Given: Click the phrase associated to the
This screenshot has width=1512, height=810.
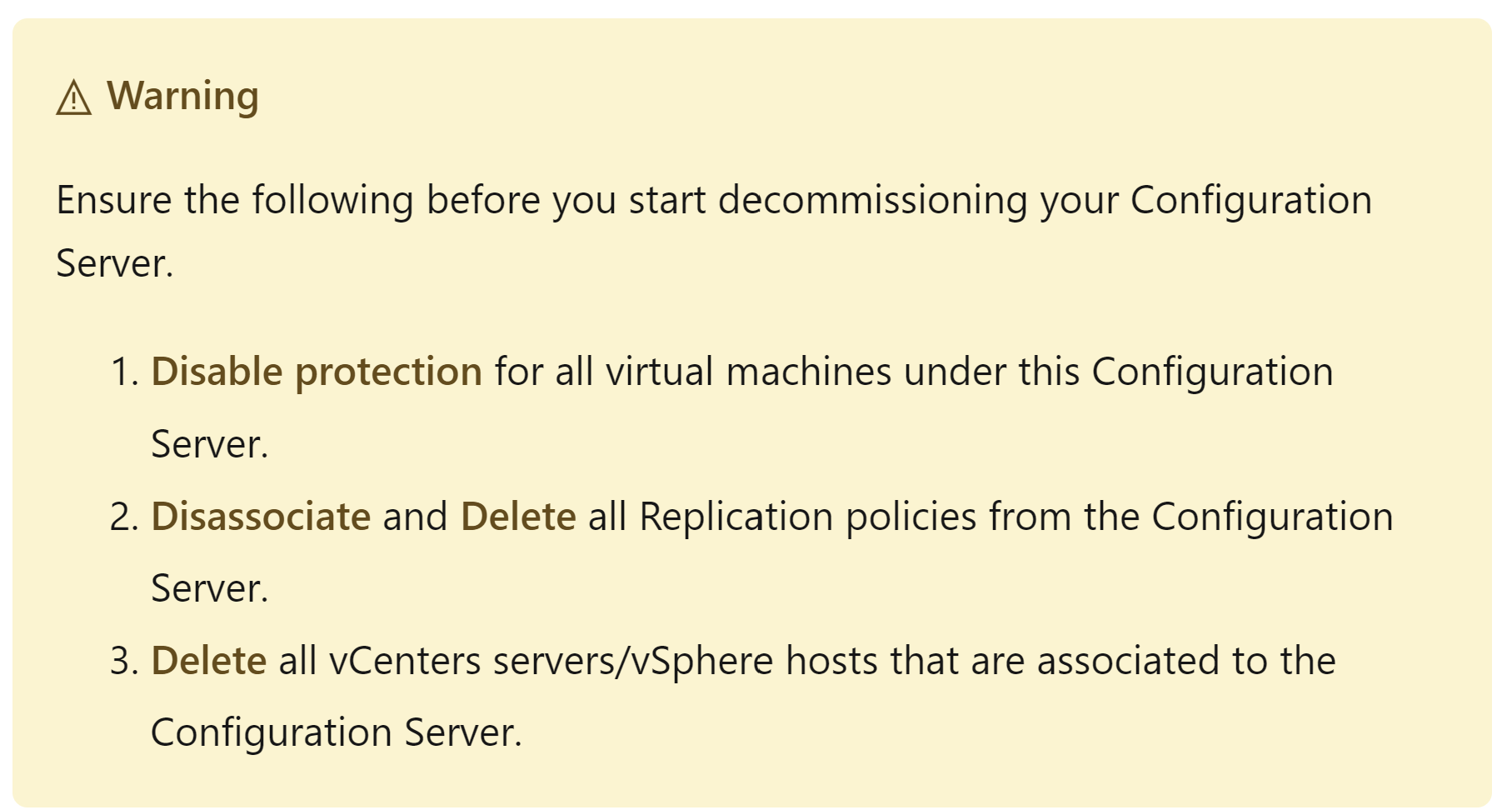Looking at the screenshot, I should click(x=1186, y=661).
